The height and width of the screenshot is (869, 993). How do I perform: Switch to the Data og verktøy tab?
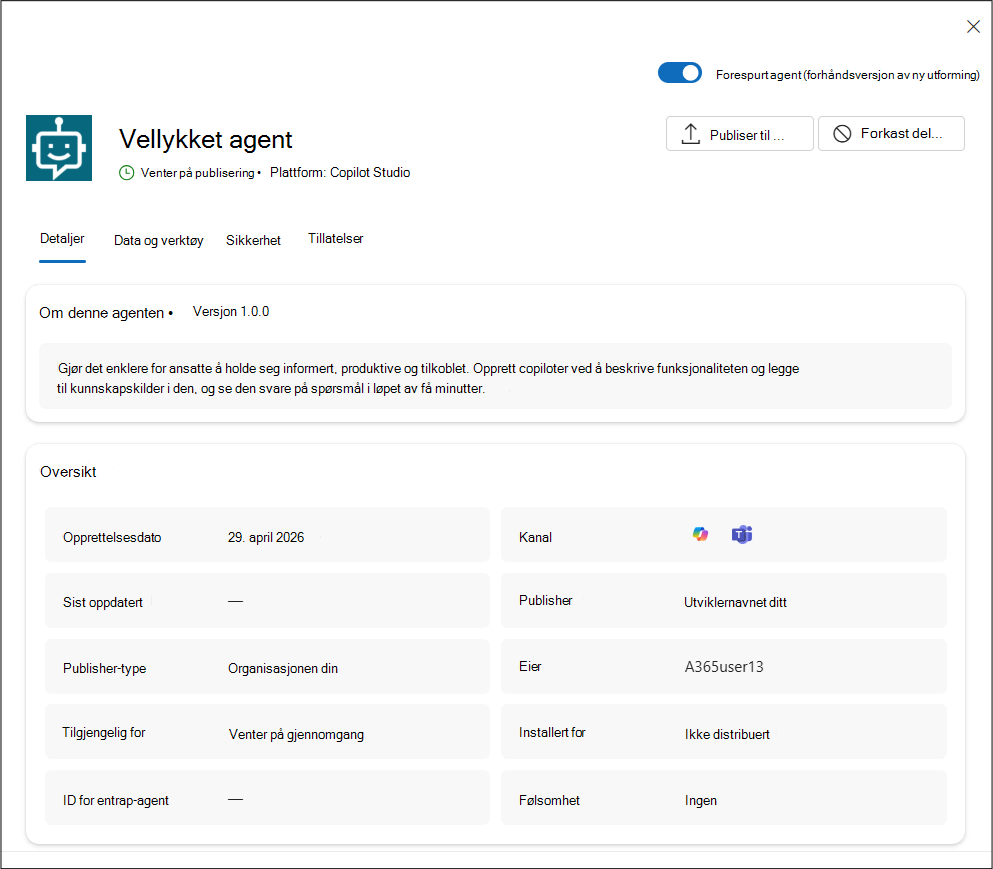tap(158, 241)
